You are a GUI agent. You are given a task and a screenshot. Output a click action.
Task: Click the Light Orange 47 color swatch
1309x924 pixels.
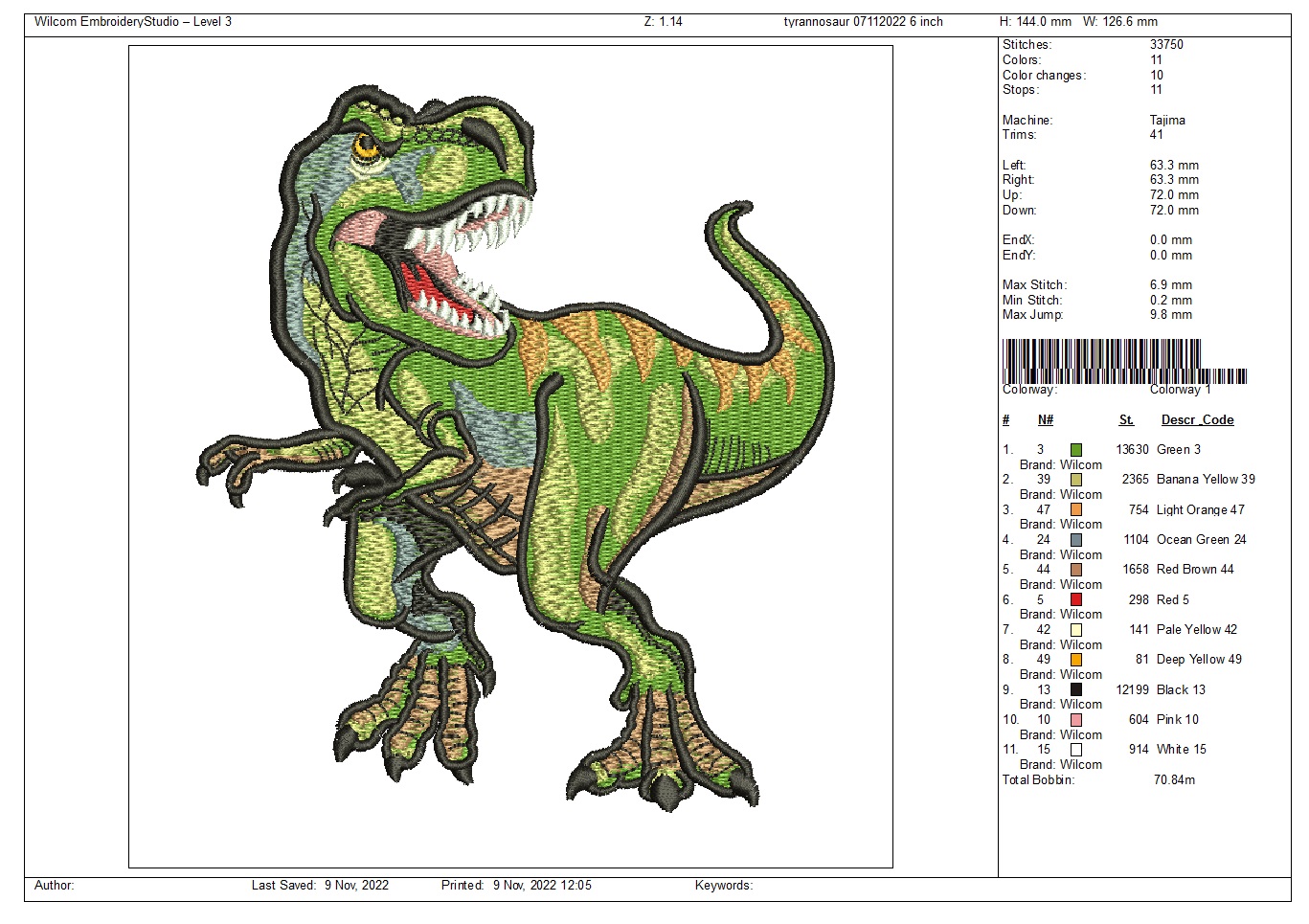click(1076, 510)
